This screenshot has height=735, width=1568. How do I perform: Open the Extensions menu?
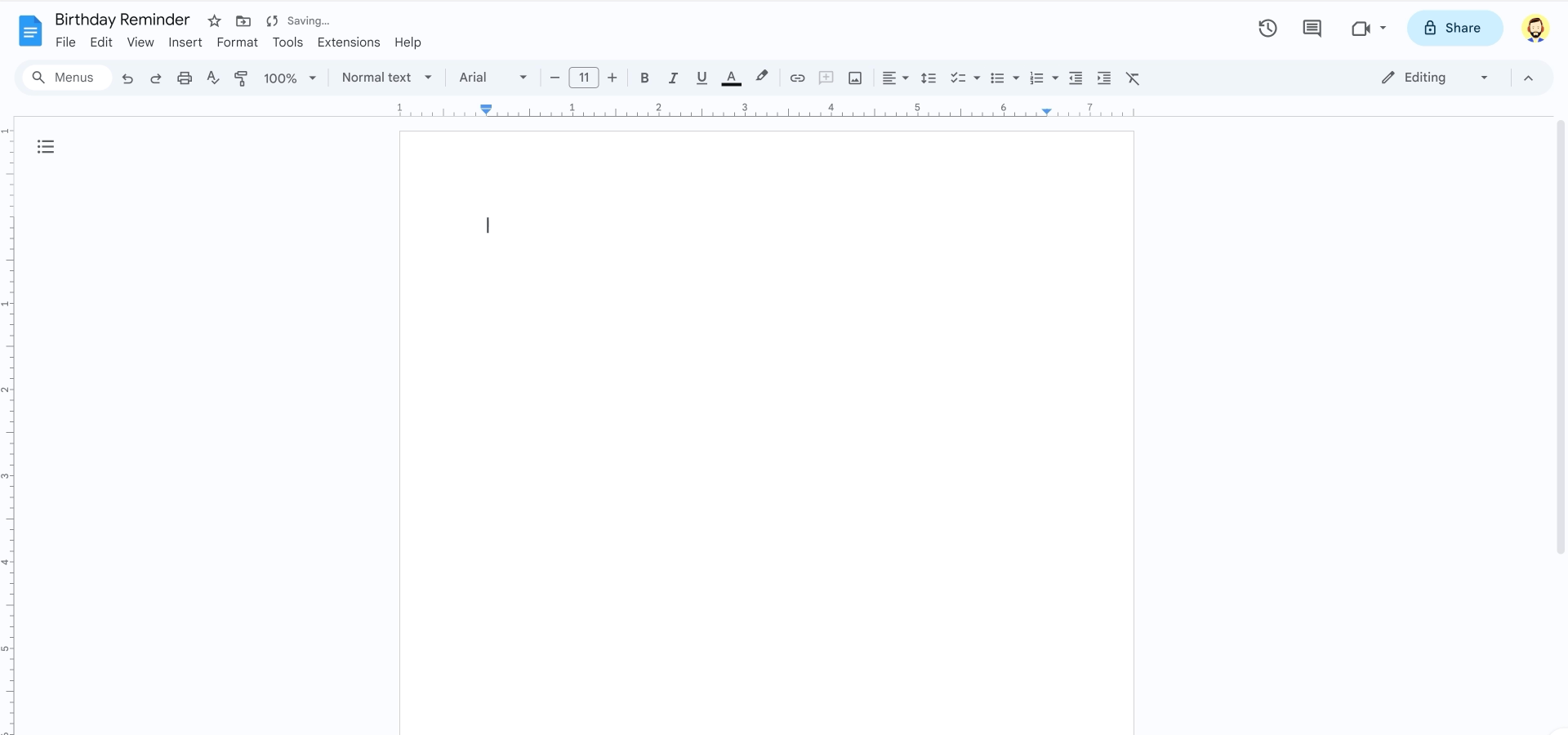pyautogui.click(x=348, y=42)
